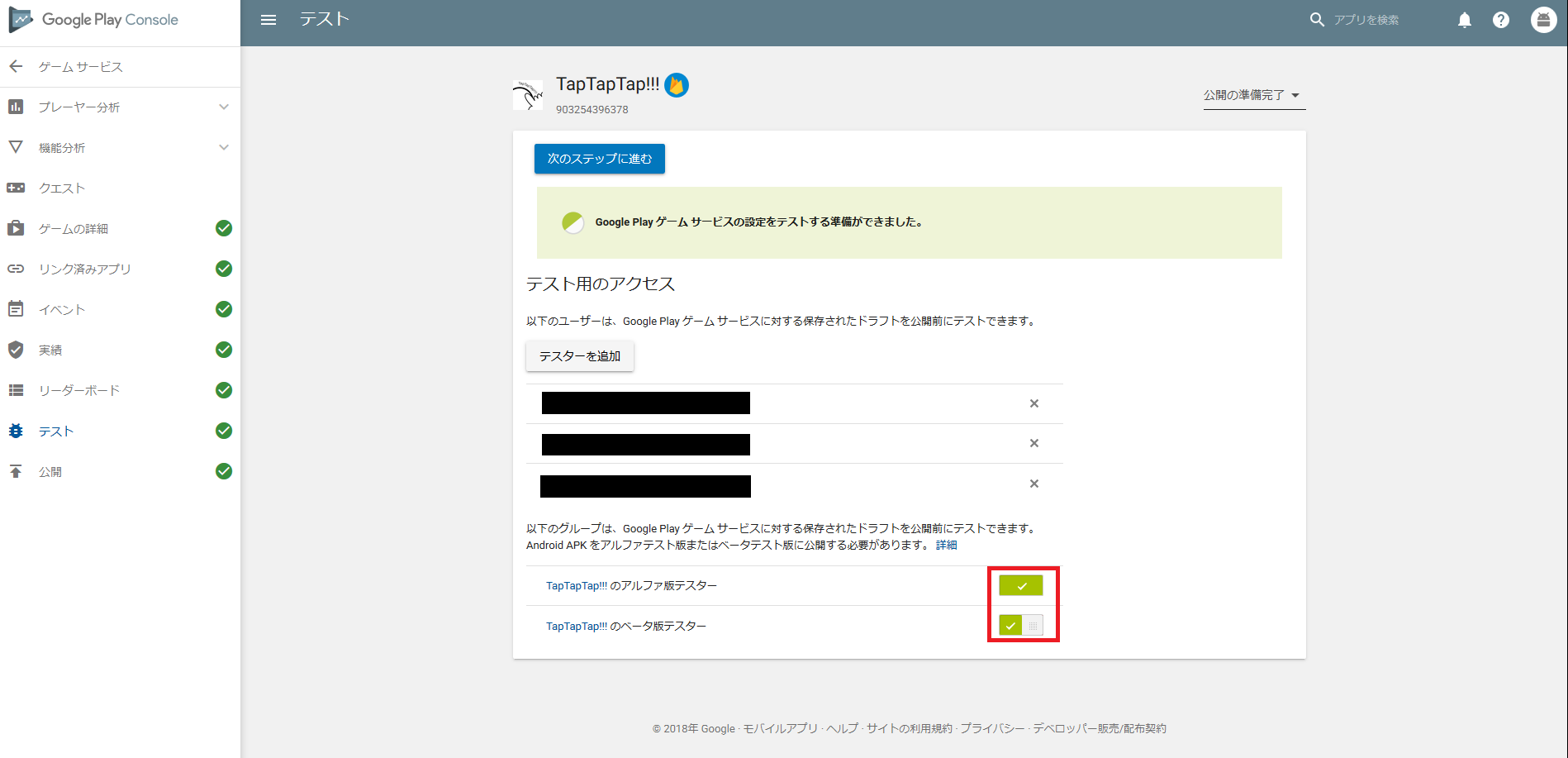Click the 公開 upload arrow icon
1568x758 pixels.
click(x=16, y=471)
